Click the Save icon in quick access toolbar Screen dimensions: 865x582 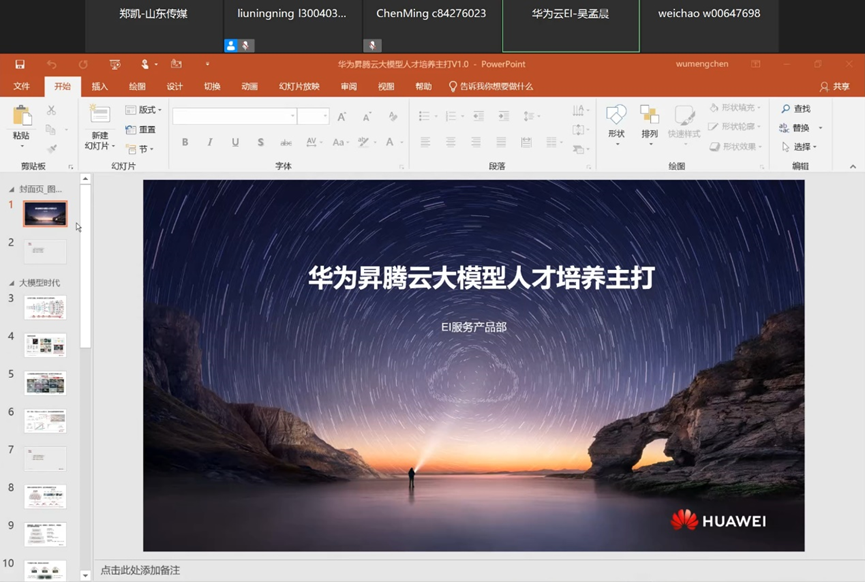coord(20,65)
